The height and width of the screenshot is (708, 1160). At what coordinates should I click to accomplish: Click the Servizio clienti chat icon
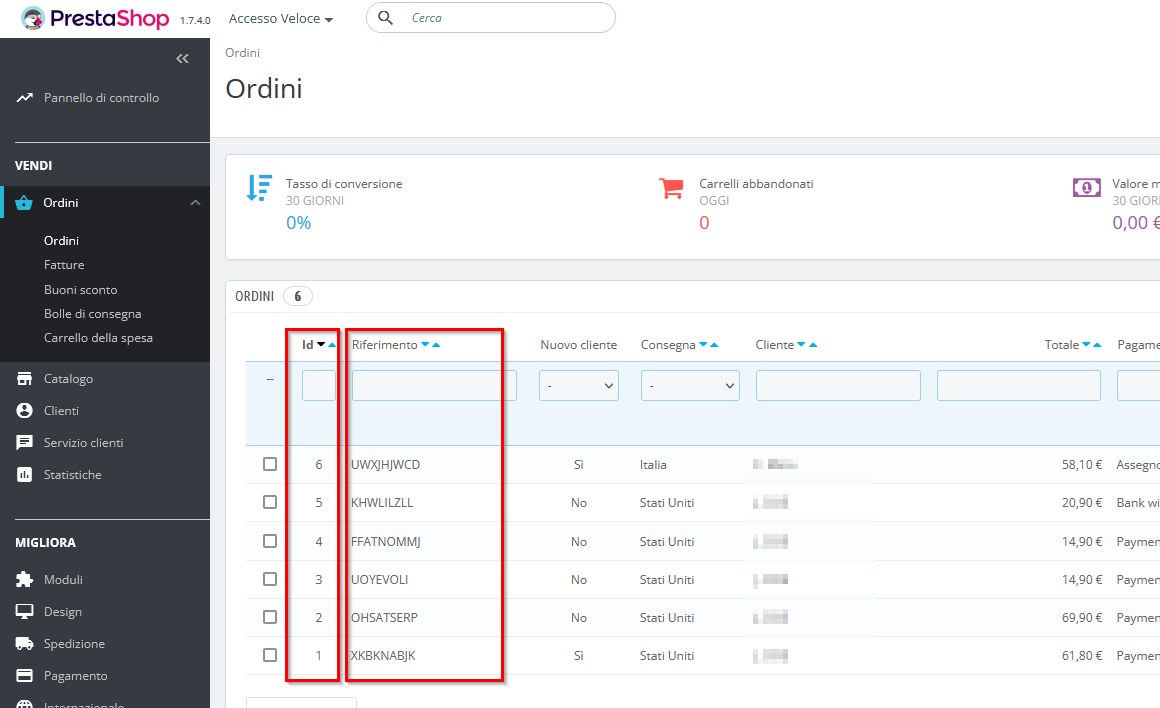pyautogui.click(x=24, y=442)
